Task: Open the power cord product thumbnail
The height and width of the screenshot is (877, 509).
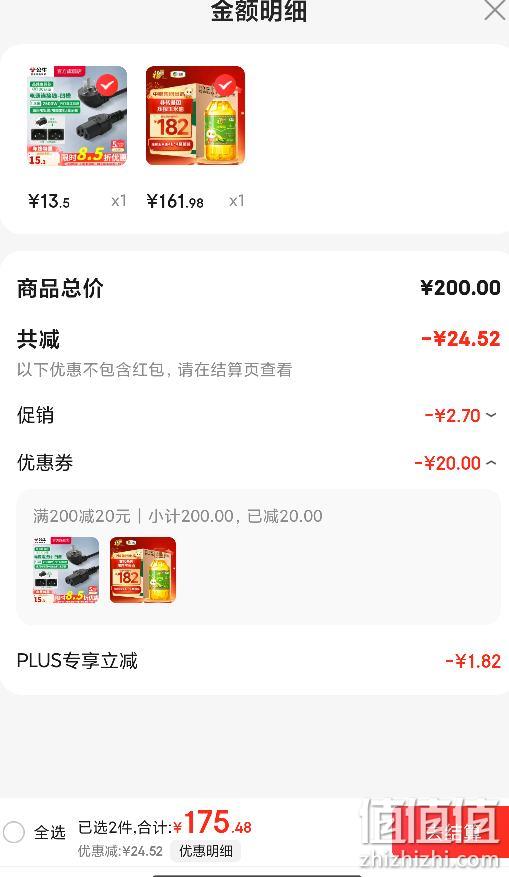Action: click(x=78, y=116)
